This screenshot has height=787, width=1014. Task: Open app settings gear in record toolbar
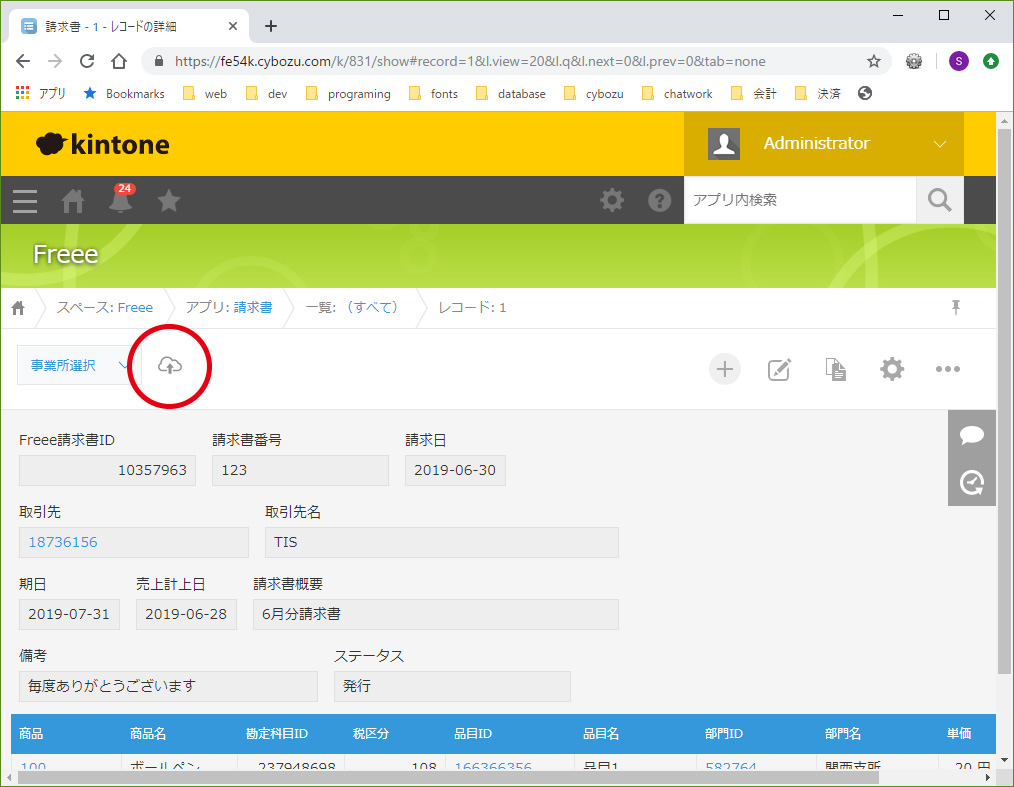click(892, 369)
